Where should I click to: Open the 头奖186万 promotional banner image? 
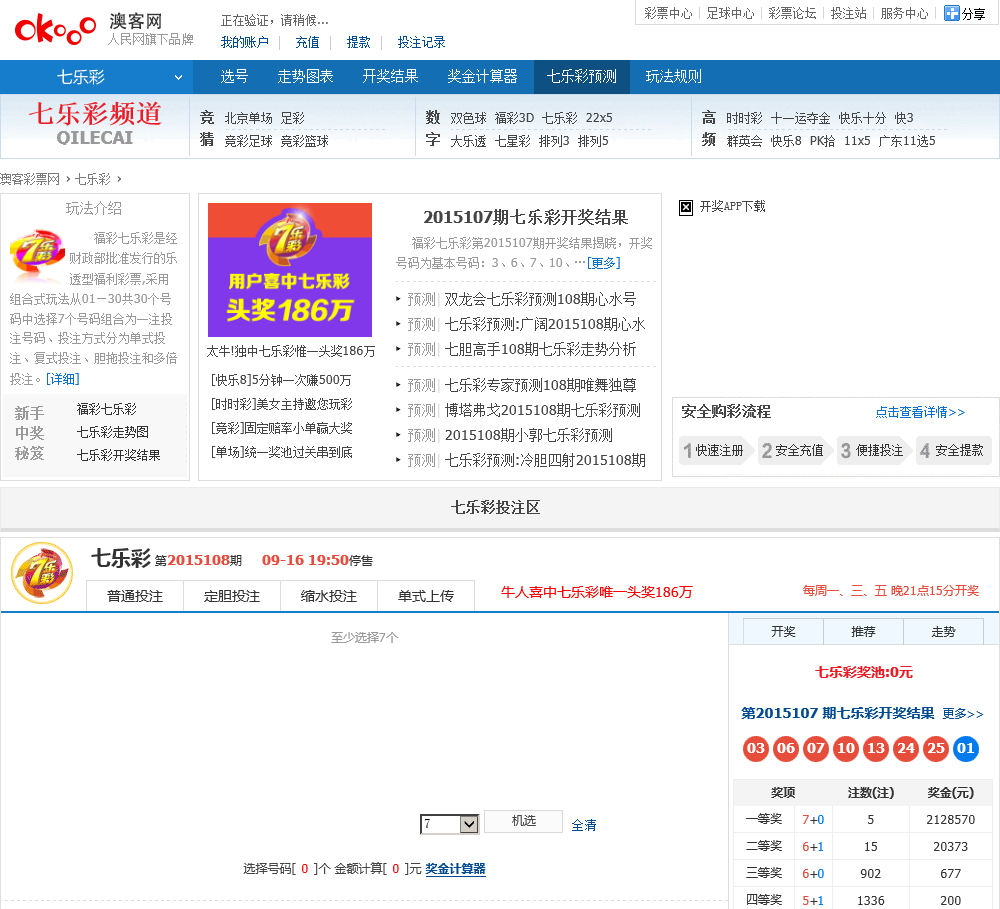pyautogui.click(x=289, y=270)
